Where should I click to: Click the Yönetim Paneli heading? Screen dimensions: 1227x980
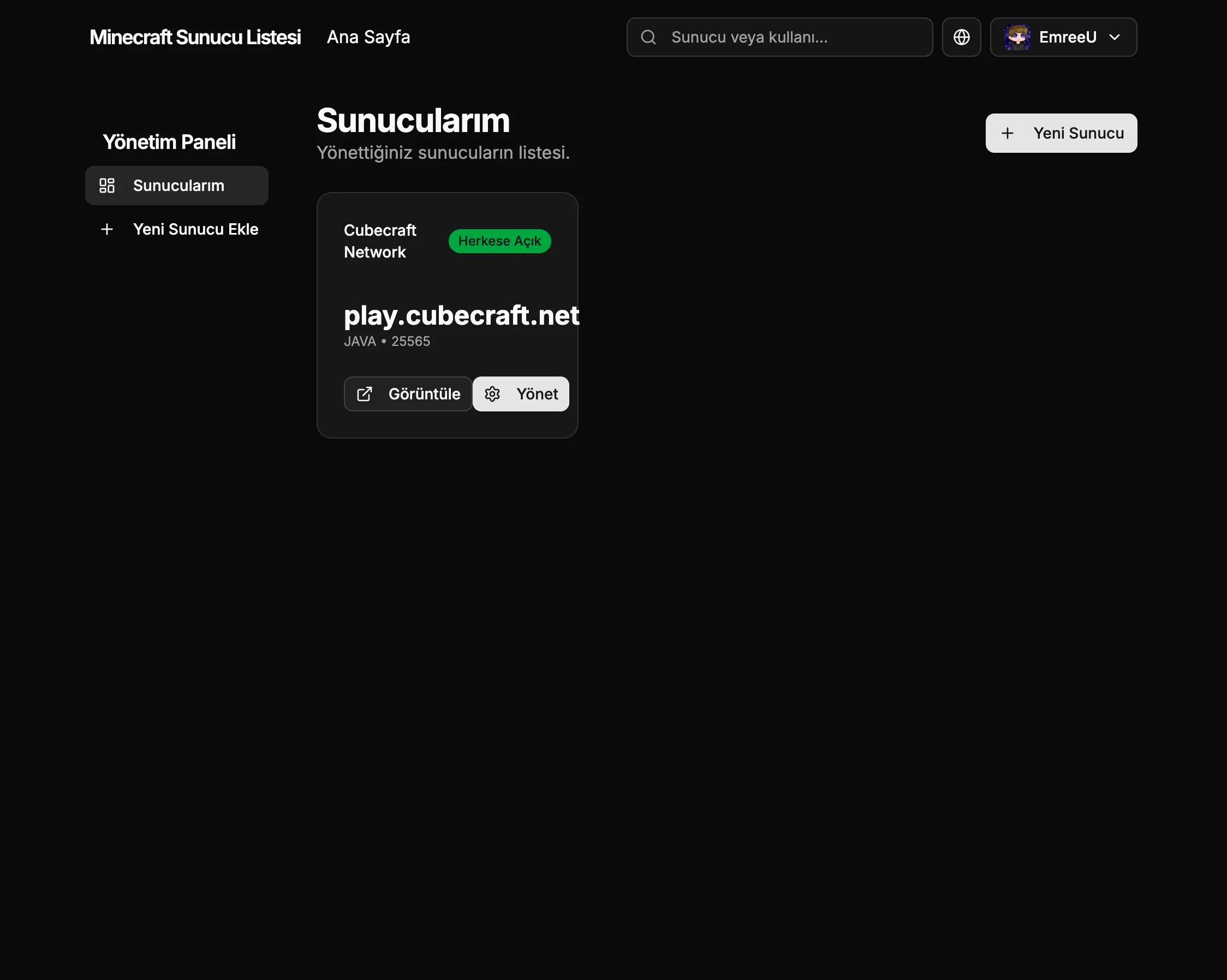point(169,142)
